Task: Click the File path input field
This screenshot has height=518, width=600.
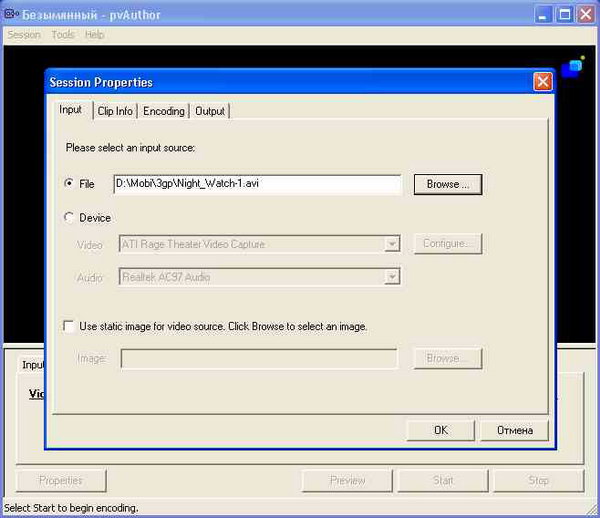Action: (x=258, y=184)
